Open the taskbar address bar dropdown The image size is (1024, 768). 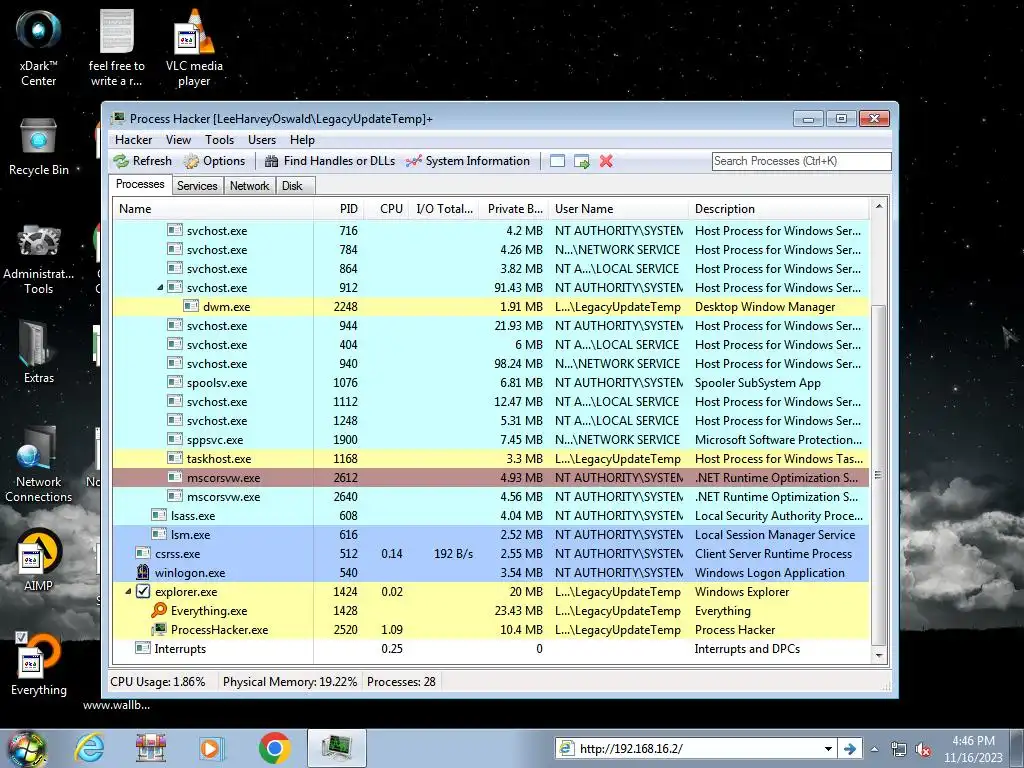pos(828,749)
